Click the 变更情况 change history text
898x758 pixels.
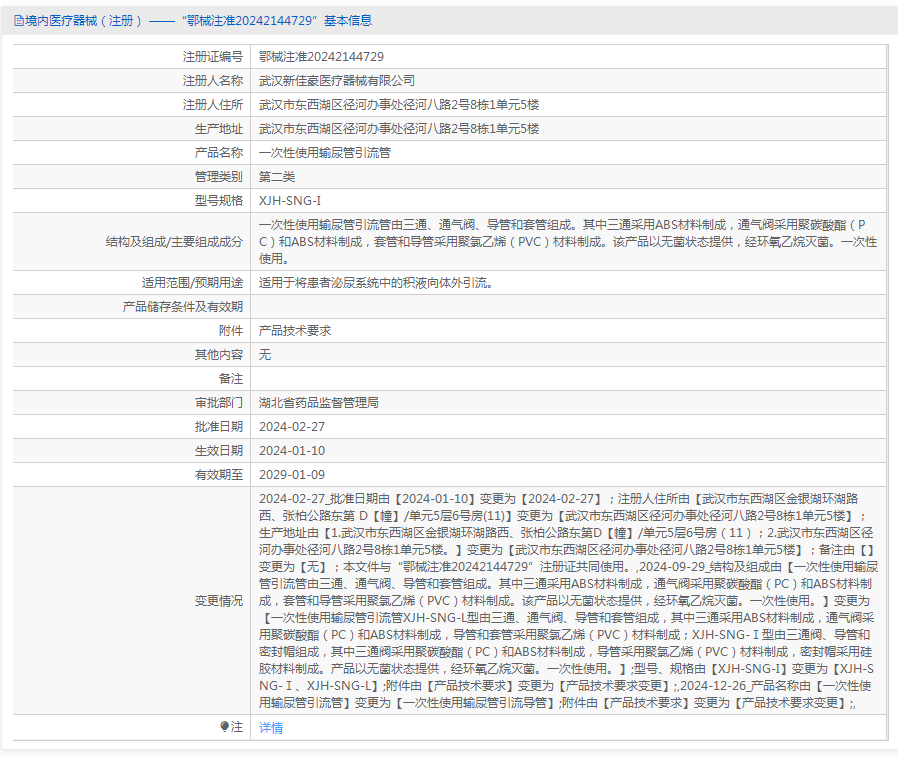(x=568, y=601)
